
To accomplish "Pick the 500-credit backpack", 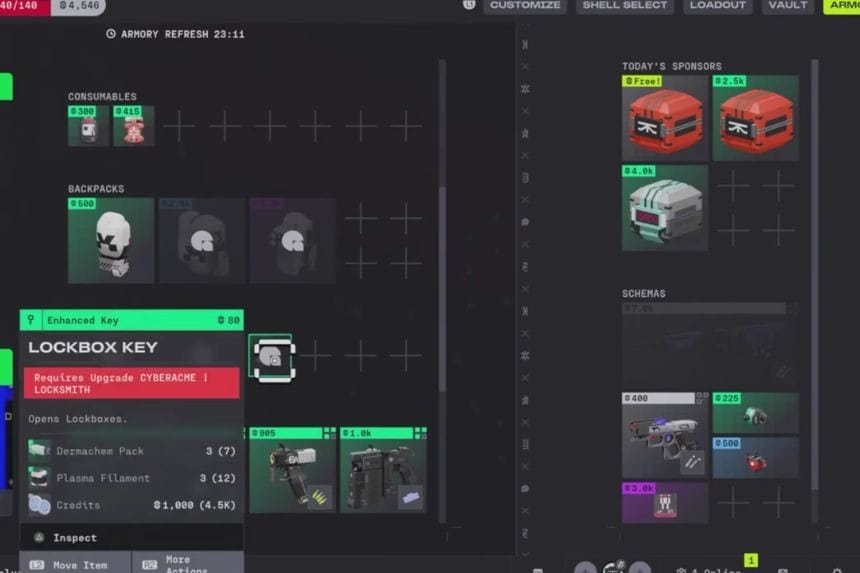I will (x=110, y=241).
